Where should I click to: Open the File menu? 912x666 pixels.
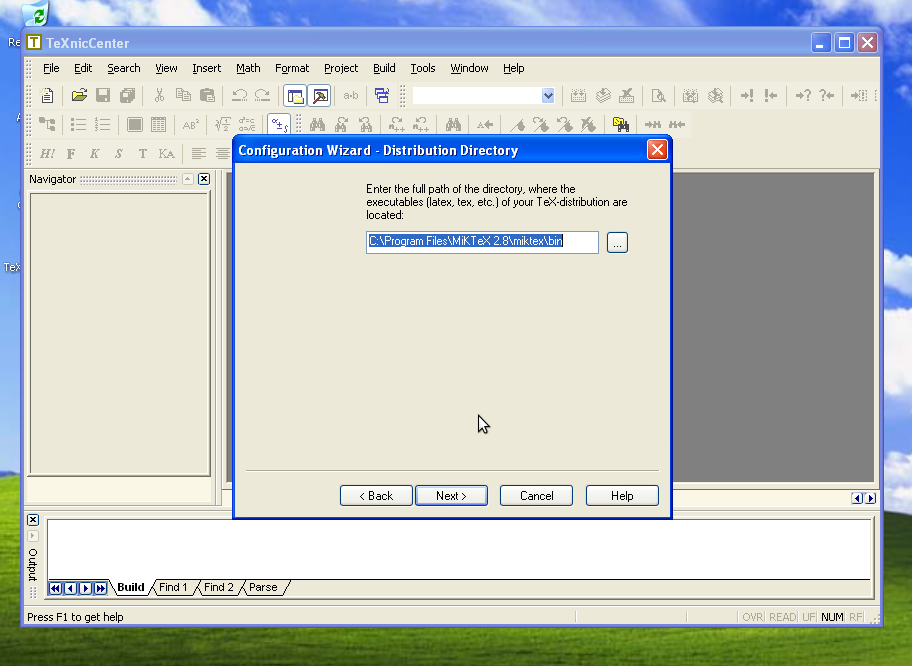[x=51, y=68]
